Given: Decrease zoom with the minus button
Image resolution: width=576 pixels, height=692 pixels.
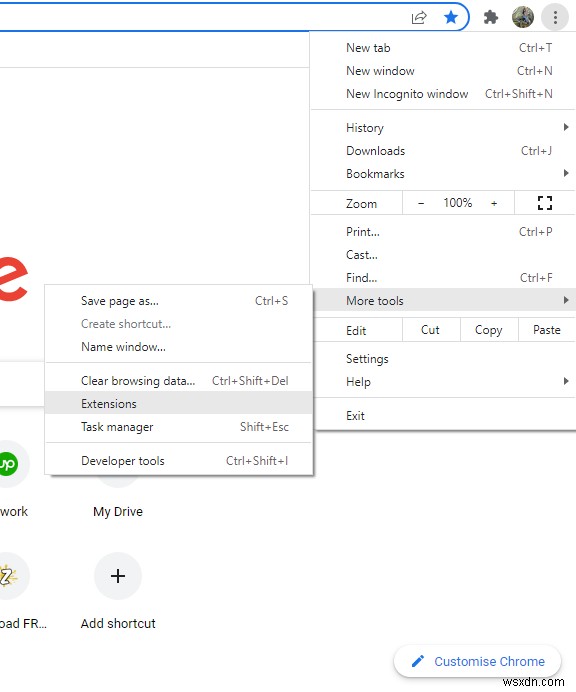Looking at the screenshot, I should [421, 203].
